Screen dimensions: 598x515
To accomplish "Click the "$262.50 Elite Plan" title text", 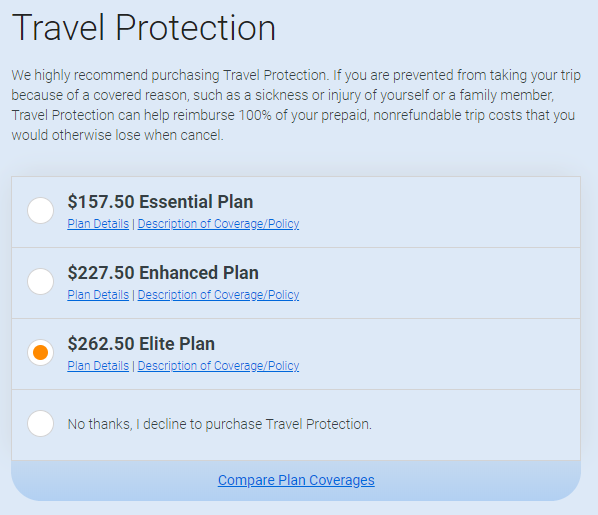I will (x=141, y=343).
